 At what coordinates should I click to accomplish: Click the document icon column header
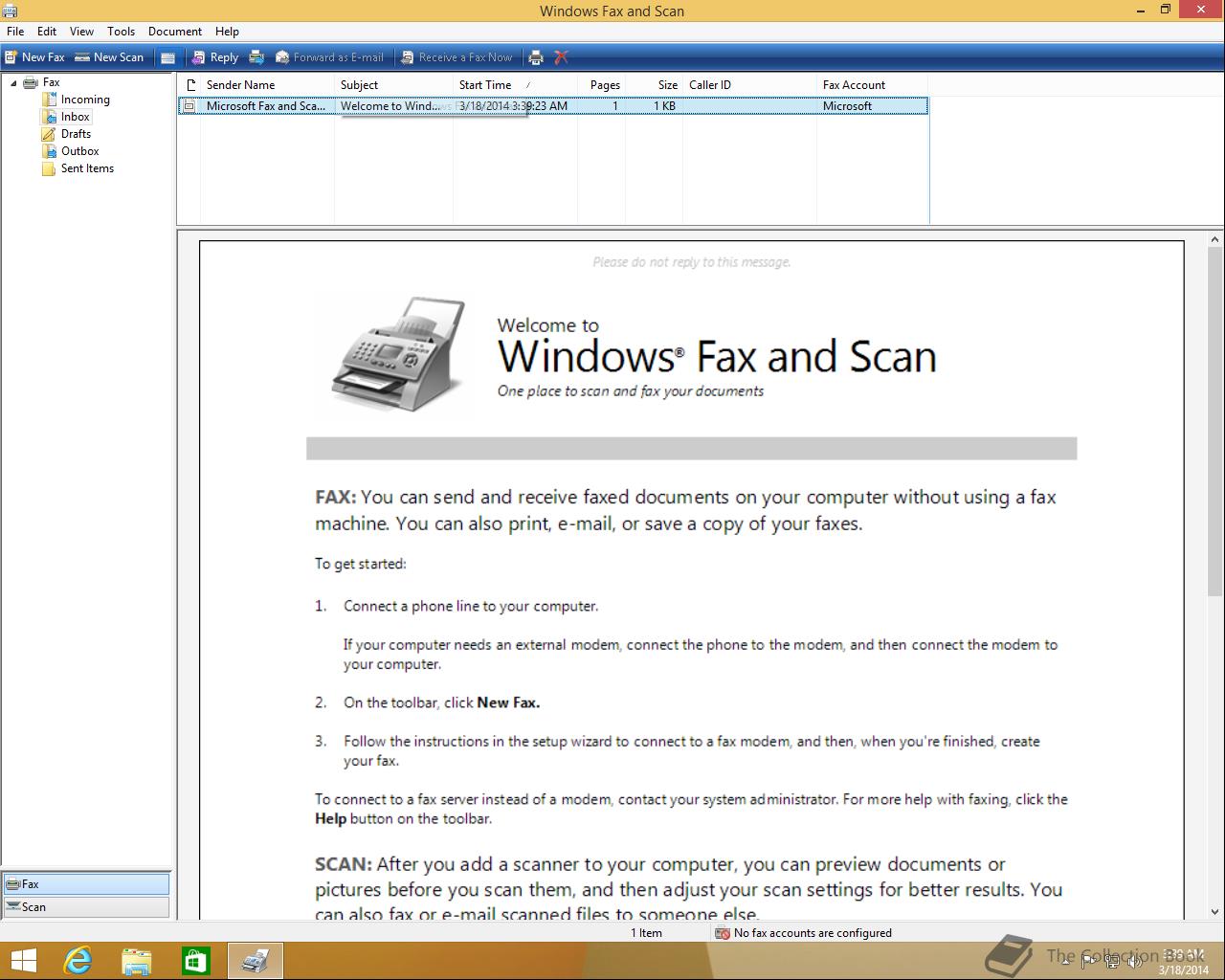(x=189, y=85)
